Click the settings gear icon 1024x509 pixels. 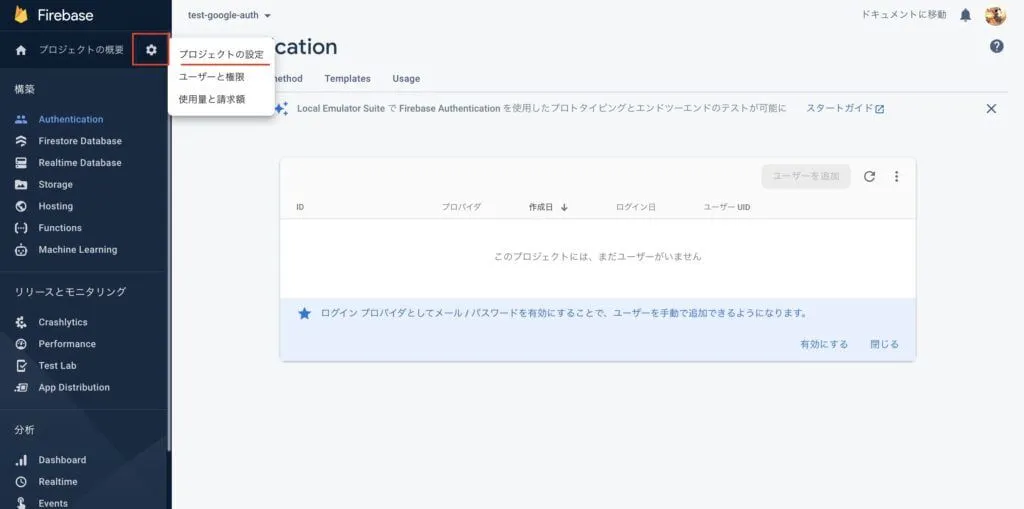(151, 50)
